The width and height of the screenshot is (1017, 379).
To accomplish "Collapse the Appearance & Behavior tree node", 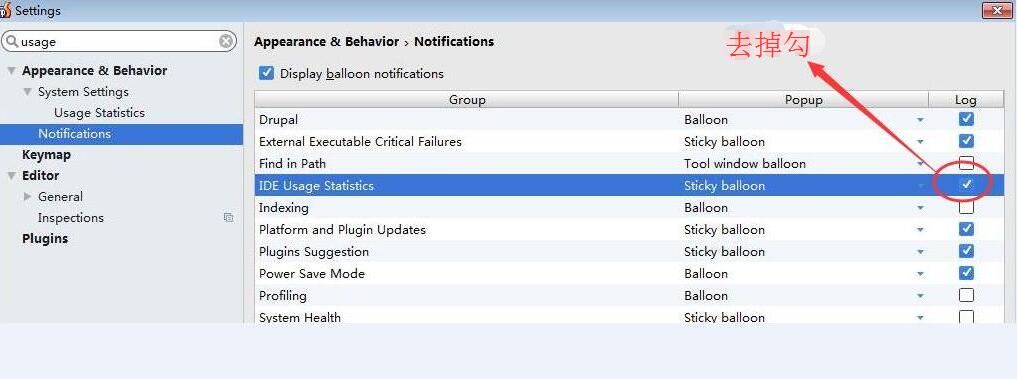I will coord(11,71).
